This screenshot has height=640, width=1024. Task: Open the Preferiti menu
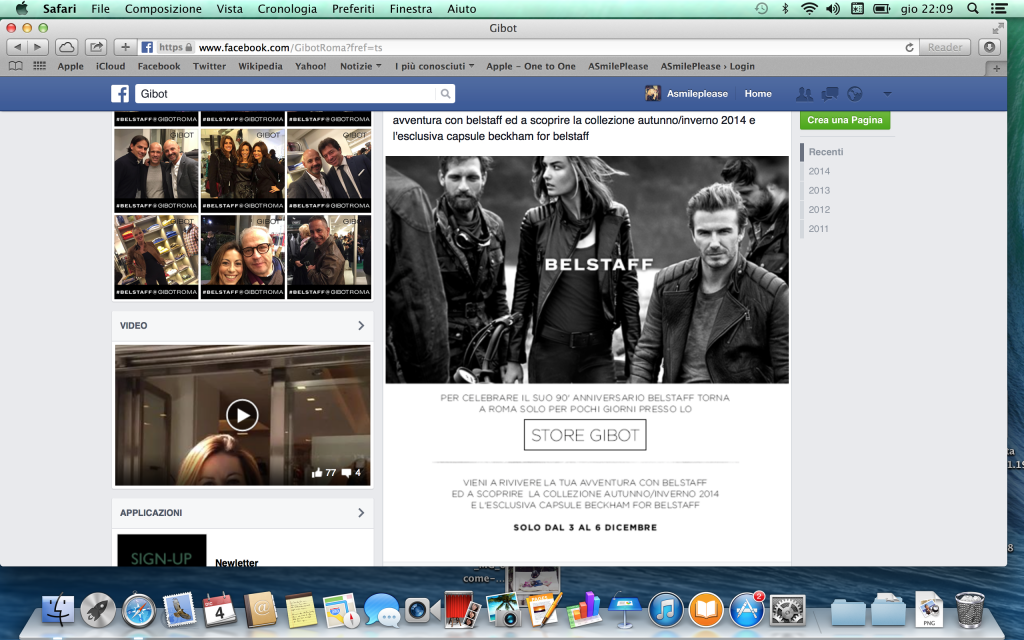[x=353, y=9]
